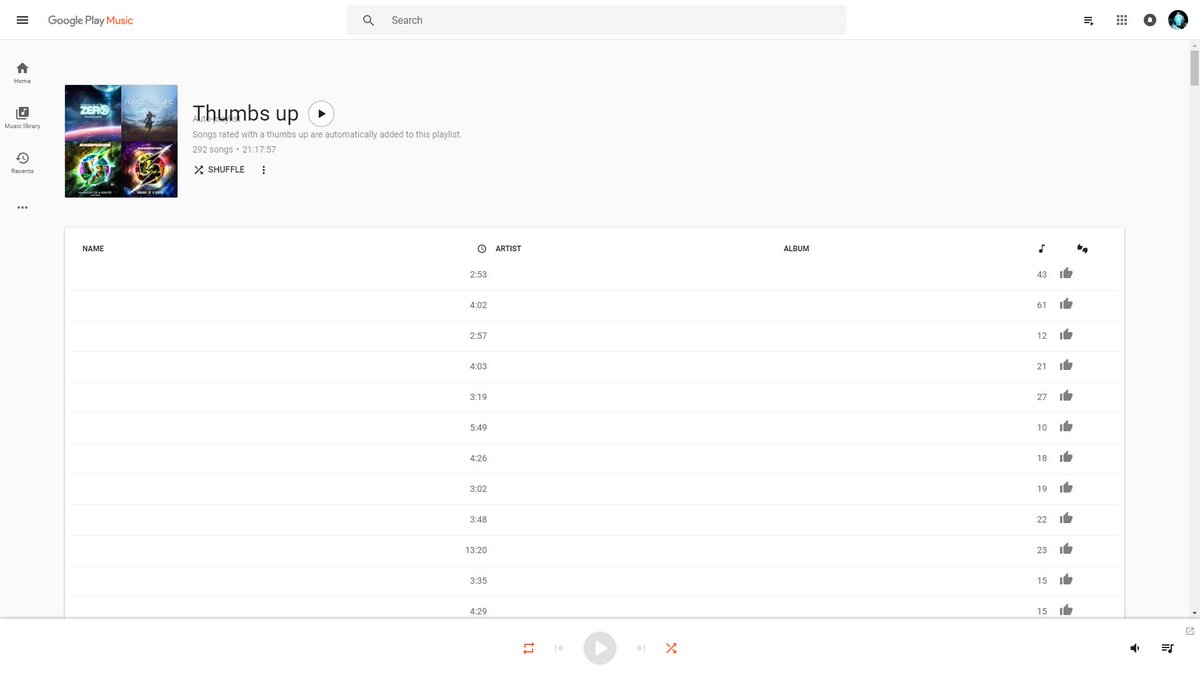Toggle thumbs up on 4:26 song
This screenshot has height=675, width=1200.
[x=1066, y=458]
